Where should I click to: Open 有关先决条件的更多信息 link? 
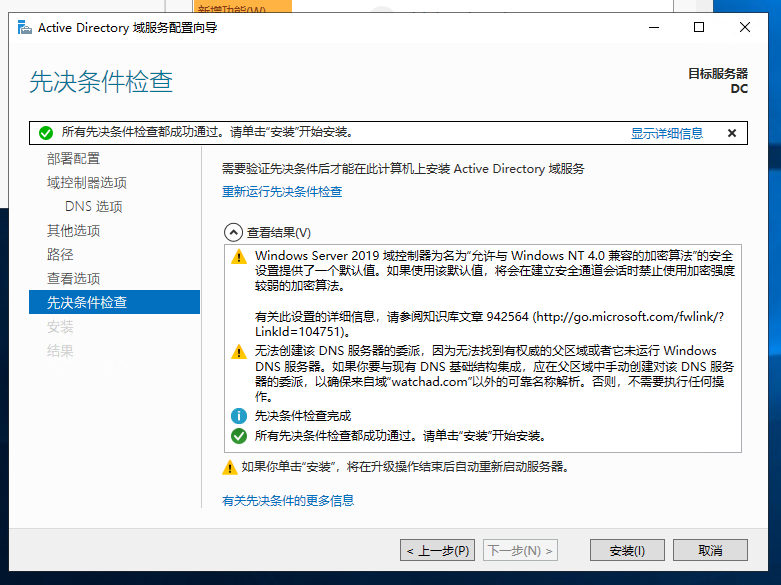[288, 501]
